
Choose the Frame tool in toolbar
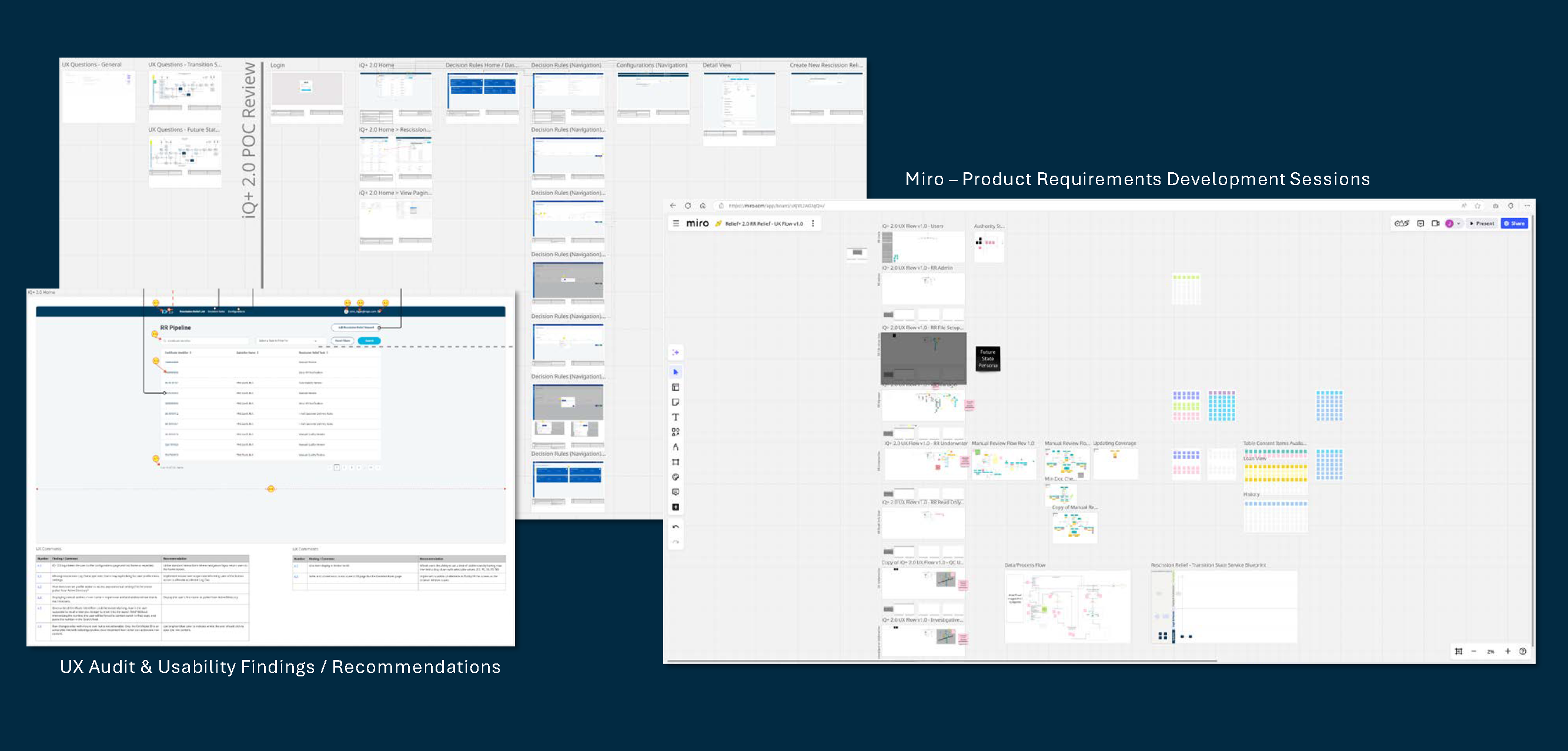676,462
